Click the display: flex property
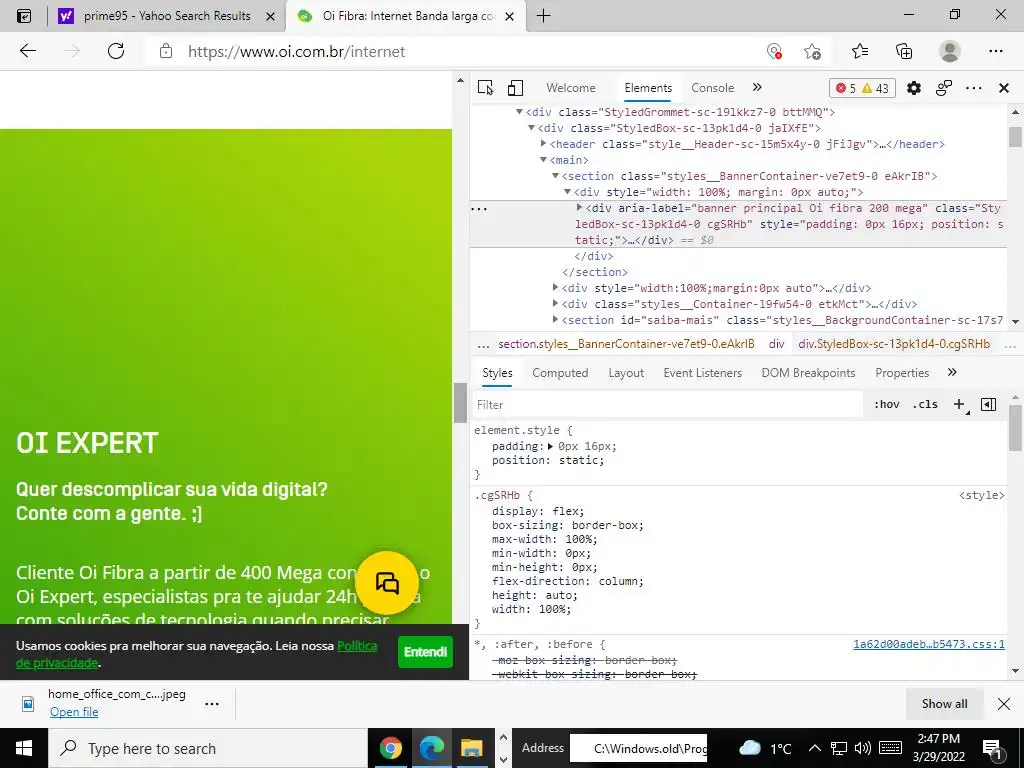This screenshot has width=1024, height=768. [538, 511]
